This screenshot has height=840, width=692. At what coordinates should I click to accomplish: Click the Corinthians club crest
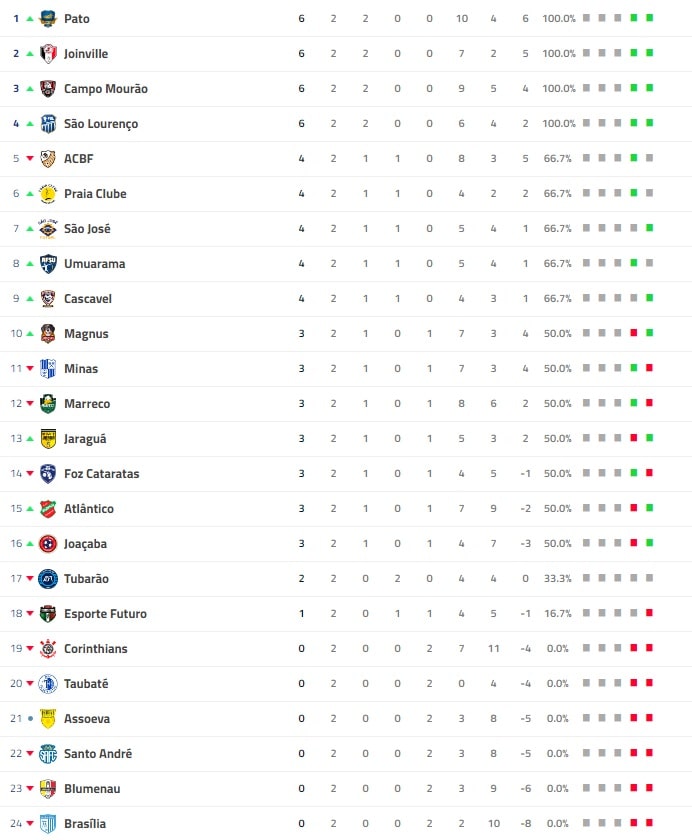click(x=48, y=649)
